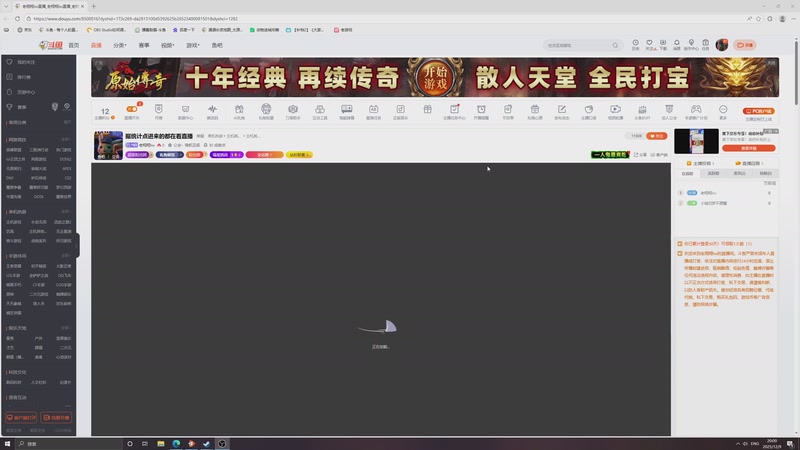This screenshot has height=450, width=800.
Task: Open the Windows Start menu
Action: 7,444
